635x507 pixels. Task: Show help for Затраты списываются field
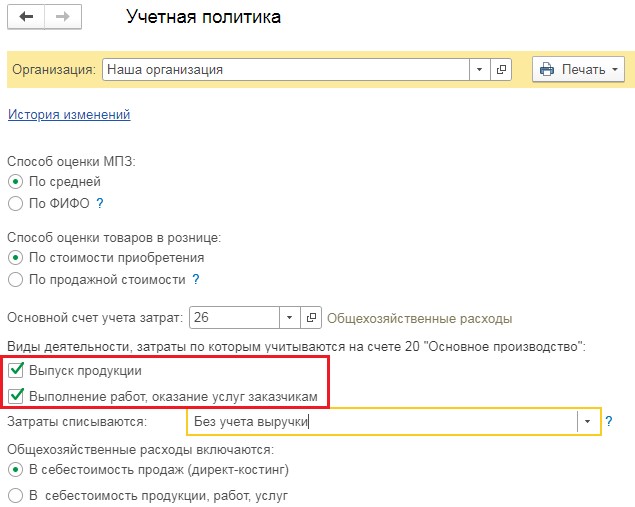click(x=609, y=421)
